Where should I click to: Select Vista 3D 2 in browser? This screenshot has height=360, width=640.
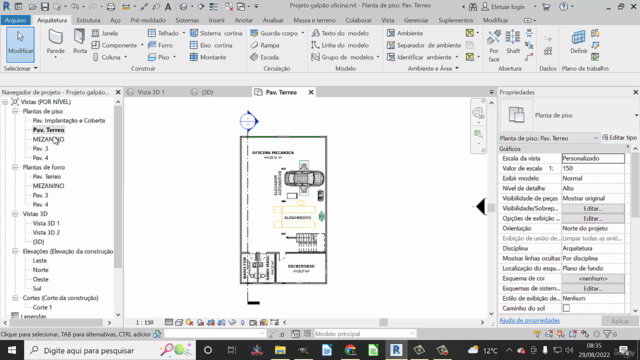46,232
